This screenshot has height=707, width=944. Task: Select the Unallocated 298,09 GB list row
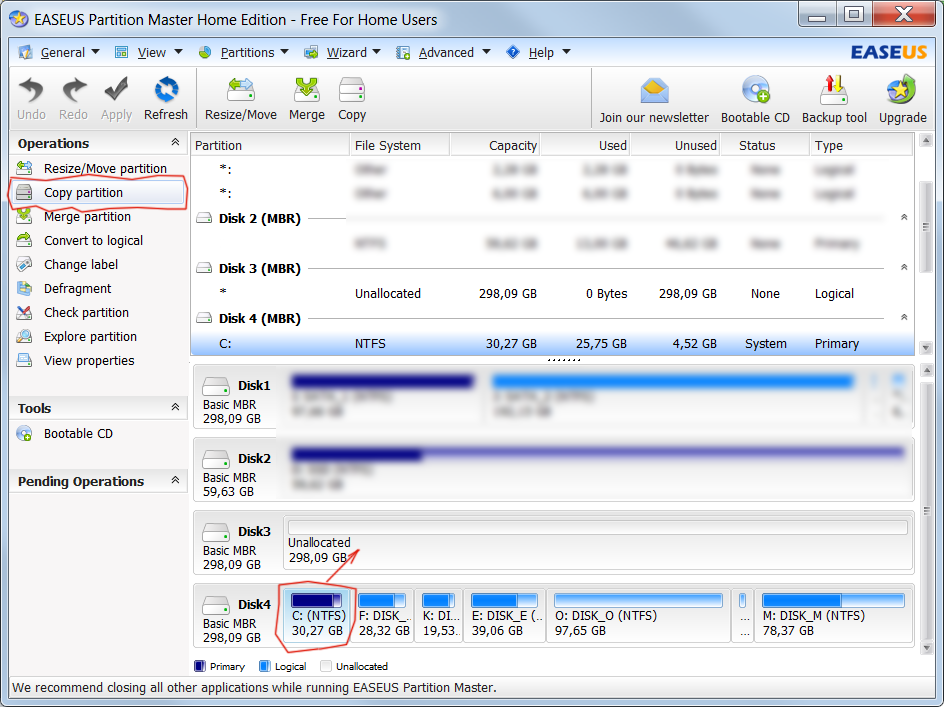click(552, 294)
